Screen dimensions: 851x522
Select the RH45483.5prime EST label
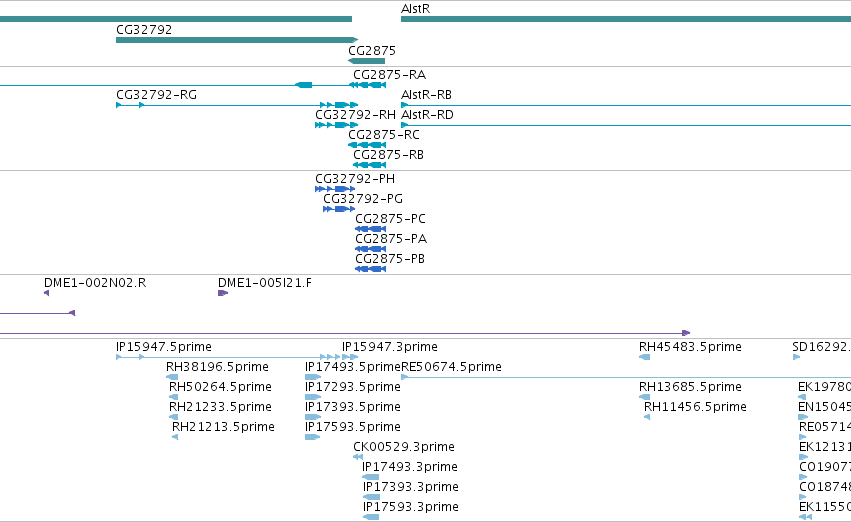[x=690, y=347]
